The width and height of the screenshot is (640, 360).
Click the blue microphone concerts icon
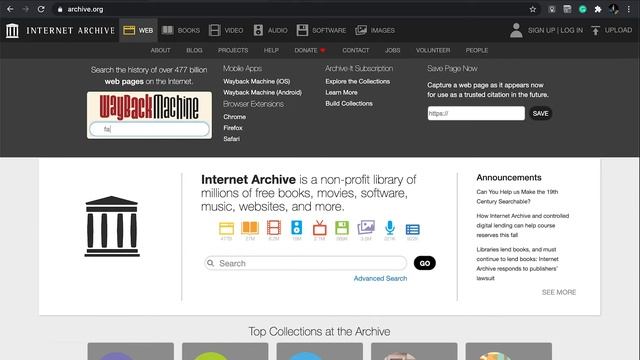[390, 228]
